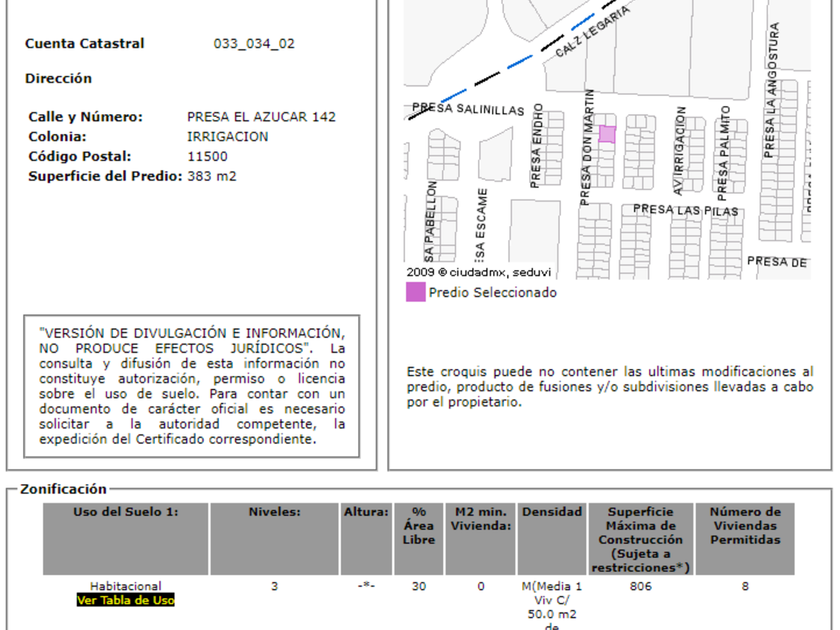Select the colonia value IRRIGACION
Viewport: 840px width, 630px height.
point(228,137)
